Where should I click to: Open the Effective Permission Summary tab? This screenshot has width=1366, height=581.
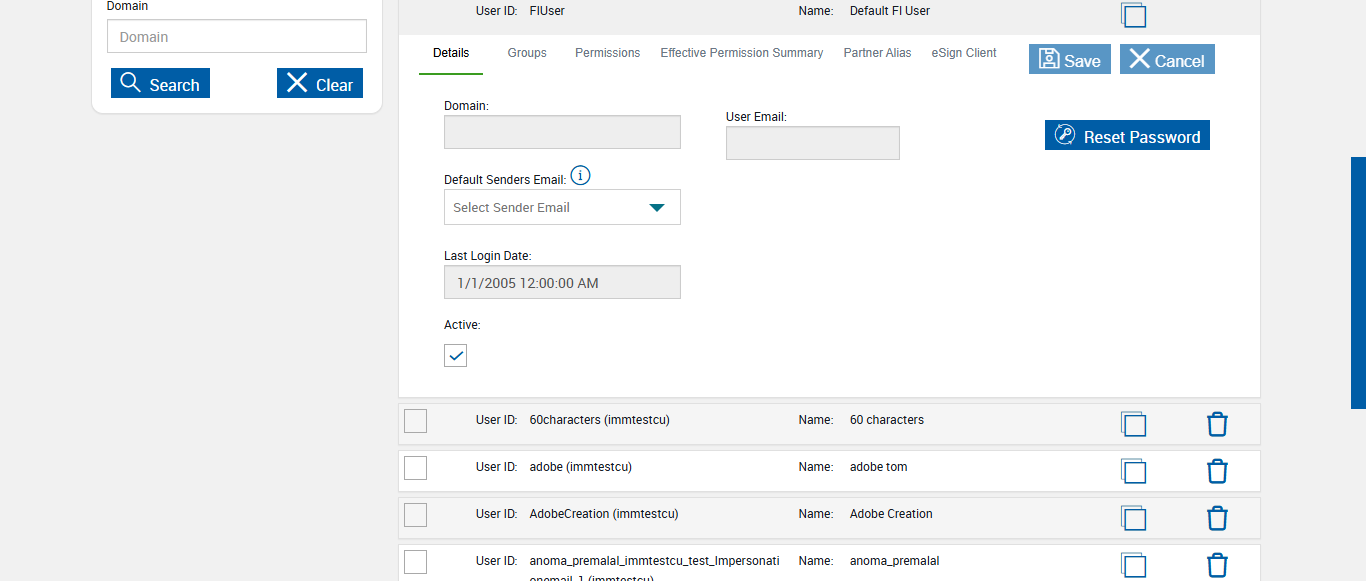click(x=741, y=53)
